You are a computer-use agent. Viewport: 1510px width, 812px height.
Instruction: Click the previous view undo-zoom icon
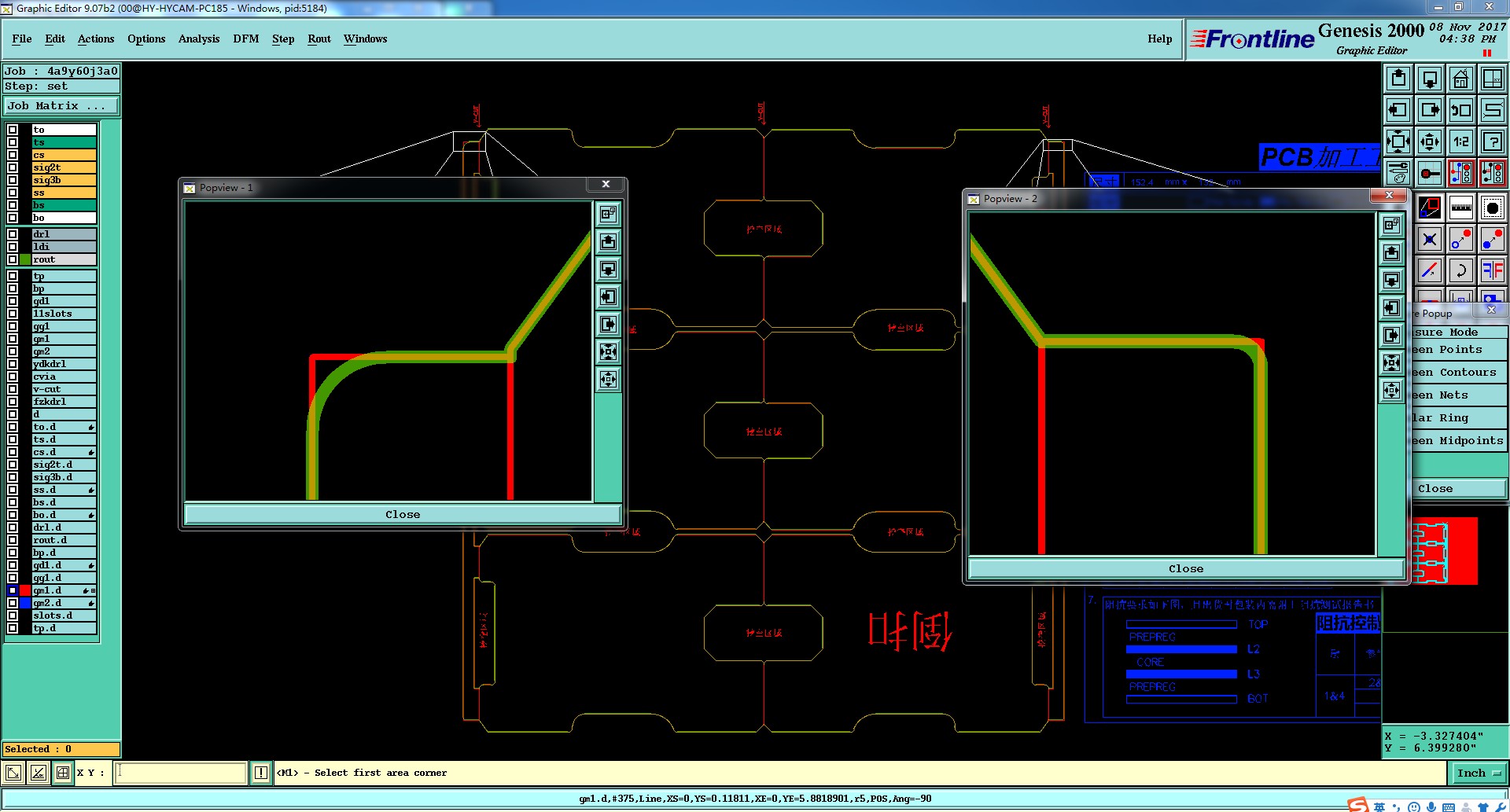pos(1461,110)
